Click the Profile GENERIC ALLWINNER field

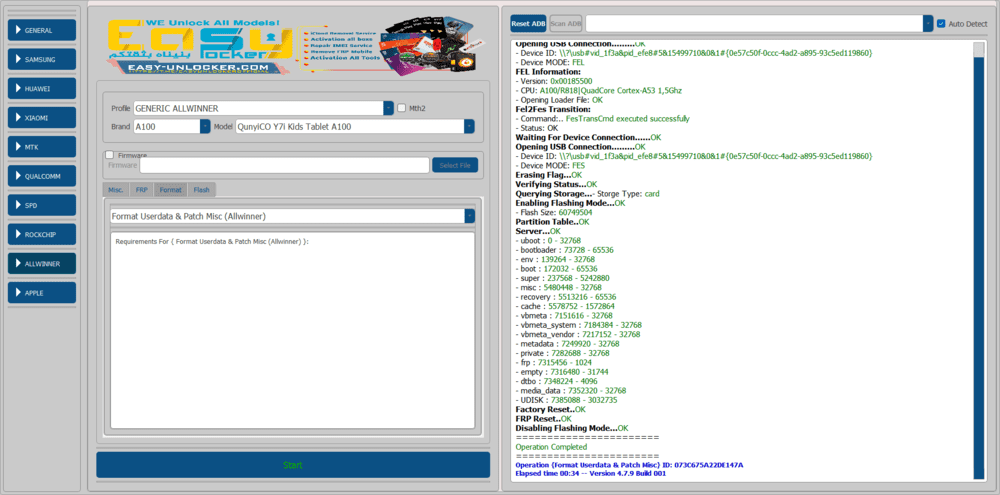click(259, 108)
